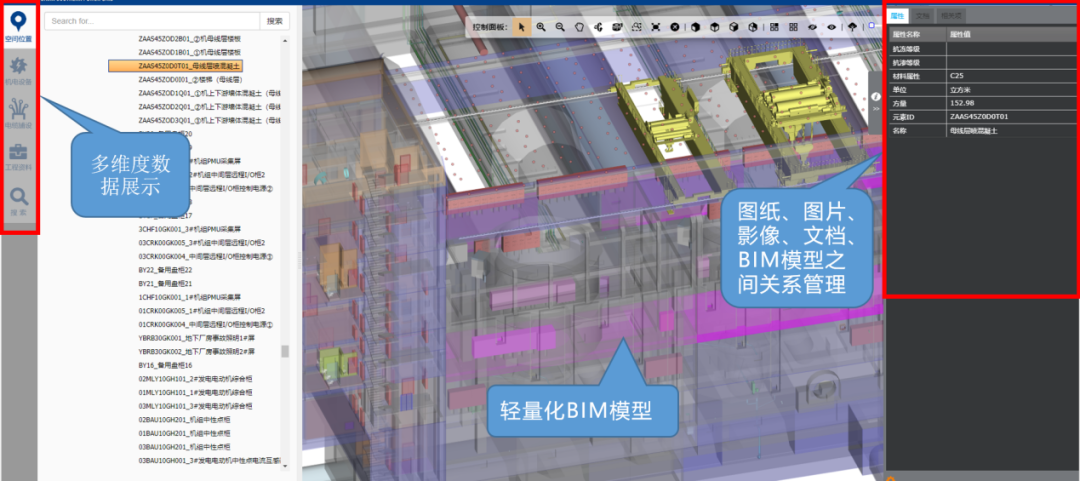The height and width of the screenshot is (481, 1080).
Task: Click the 搜索 magnifier sidebar icon
Action: tap(18, 199)
